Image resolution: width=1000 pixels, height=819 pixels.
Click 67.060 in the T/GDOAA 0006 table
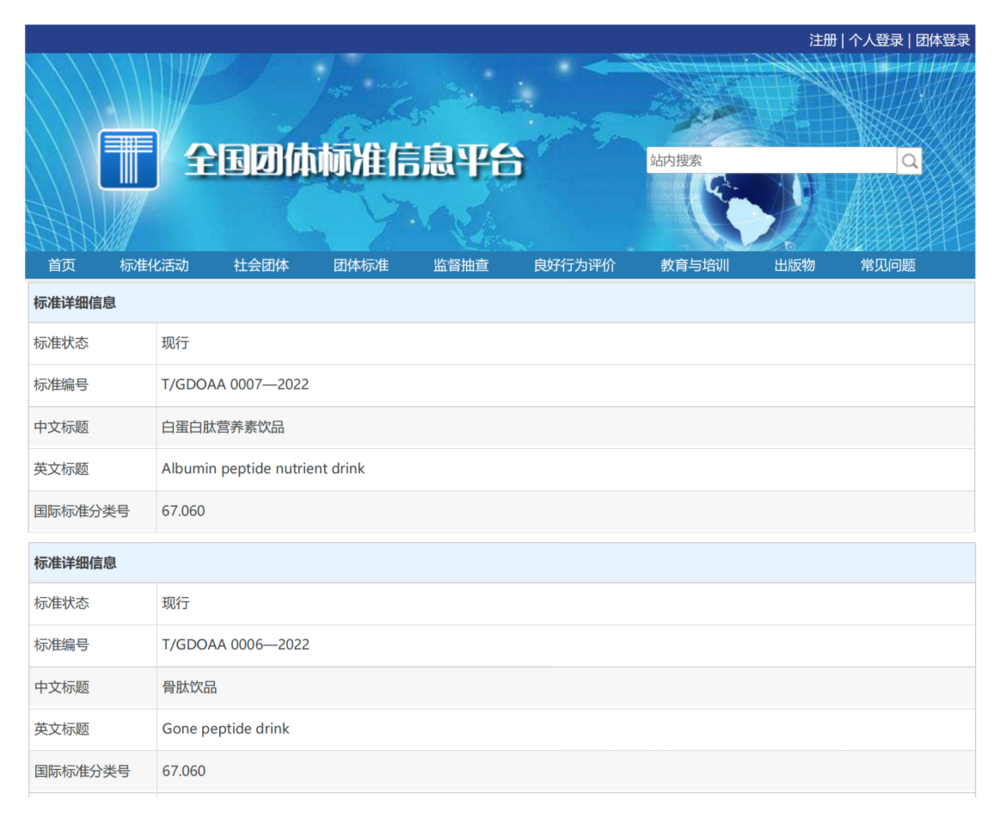coord(184,771)
